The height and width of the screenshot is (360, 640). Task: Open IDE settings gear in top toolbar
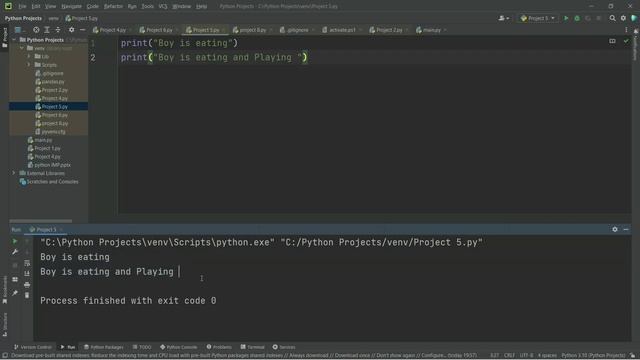pos(623,18)
